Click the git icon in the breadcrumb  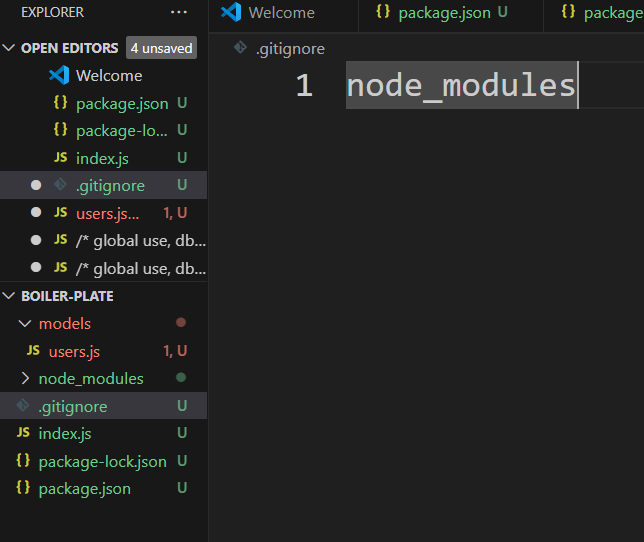pos(240,48)
